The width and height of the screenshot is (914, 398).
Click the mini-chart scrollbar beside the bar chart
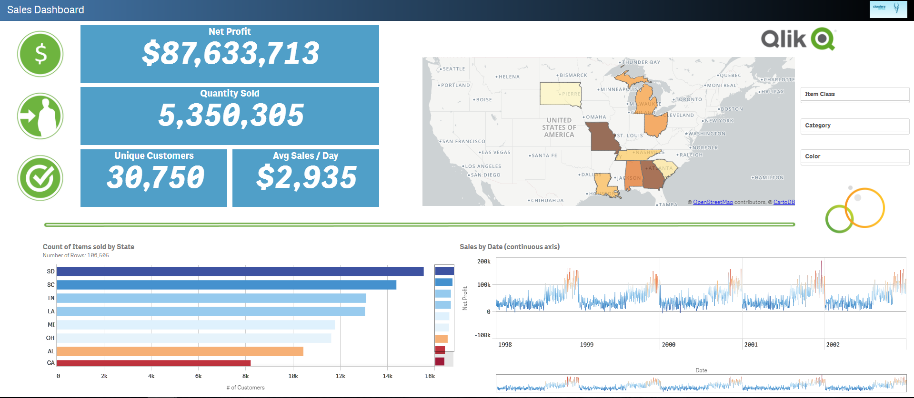[444, 316]
